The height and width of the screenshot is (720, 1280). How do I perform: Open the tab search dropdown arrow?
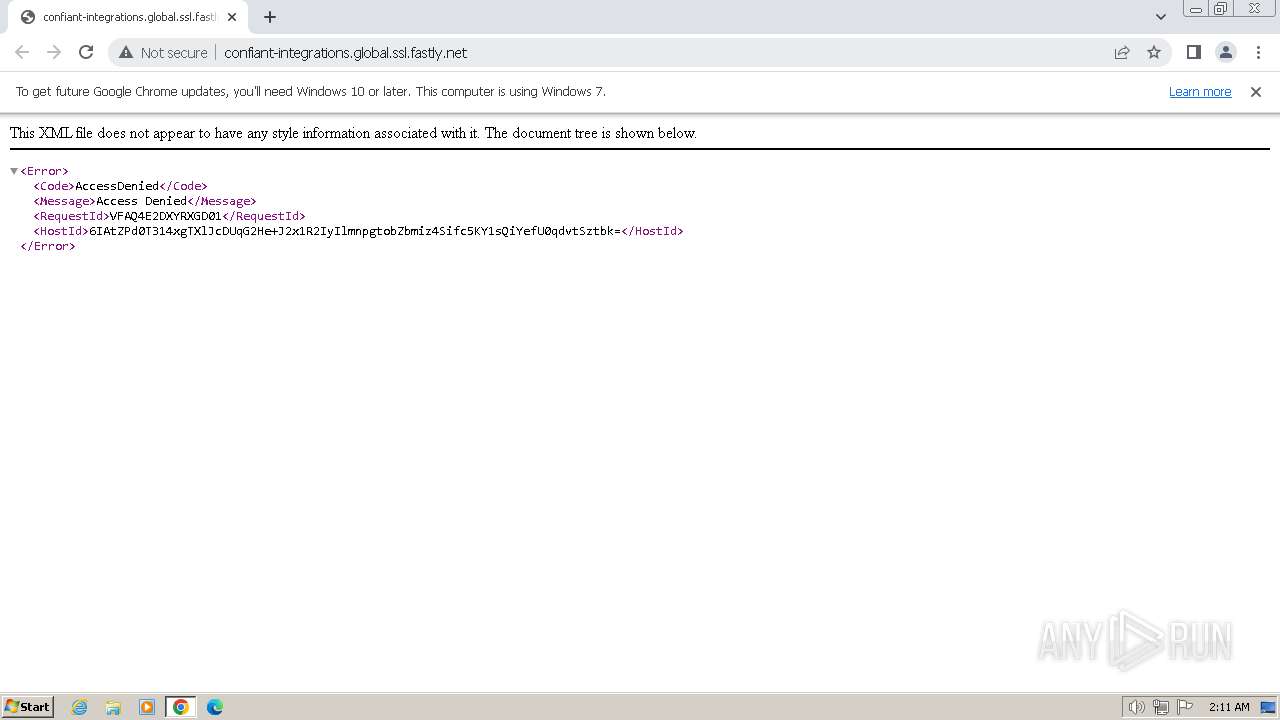tap(1161, 17)
